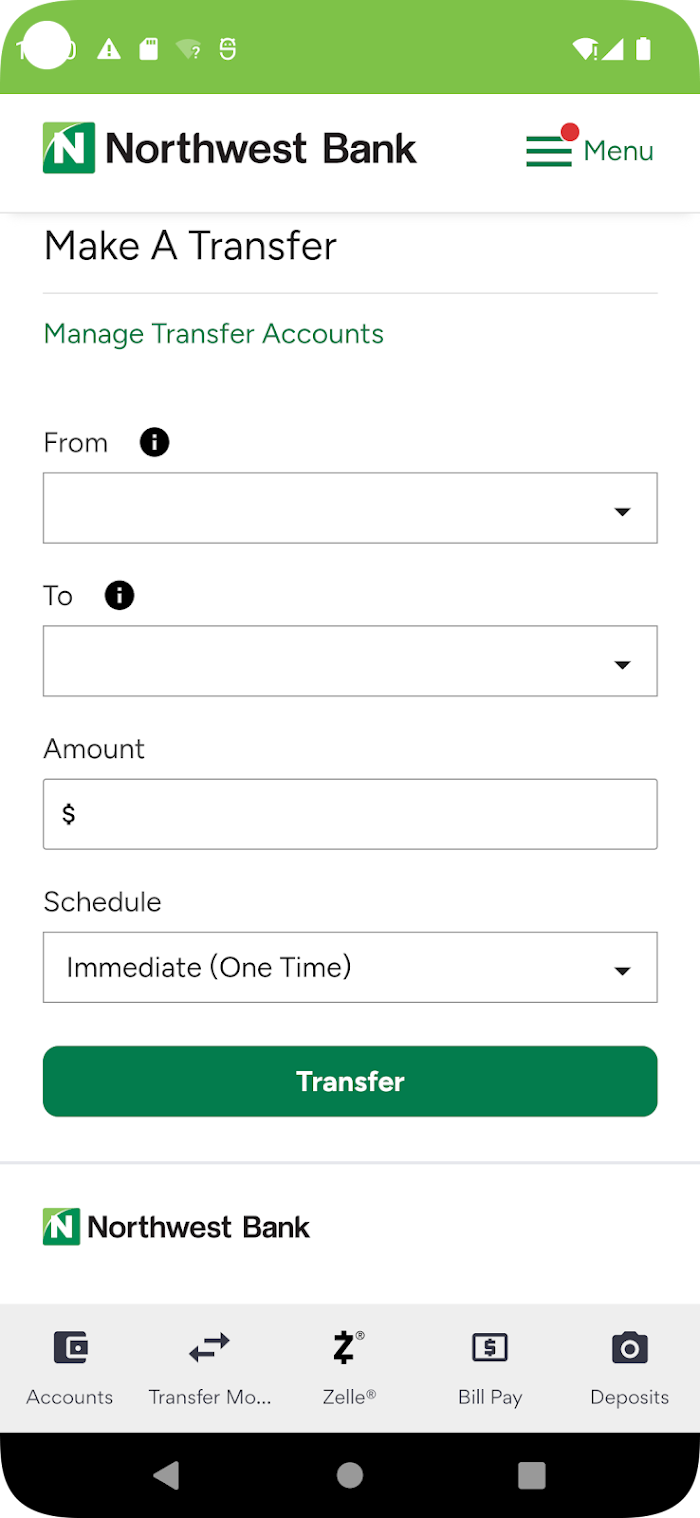This screenshot has height=1518, width=700.
Task: Open the Accounts wallet icon
Action: [70, 1348]
